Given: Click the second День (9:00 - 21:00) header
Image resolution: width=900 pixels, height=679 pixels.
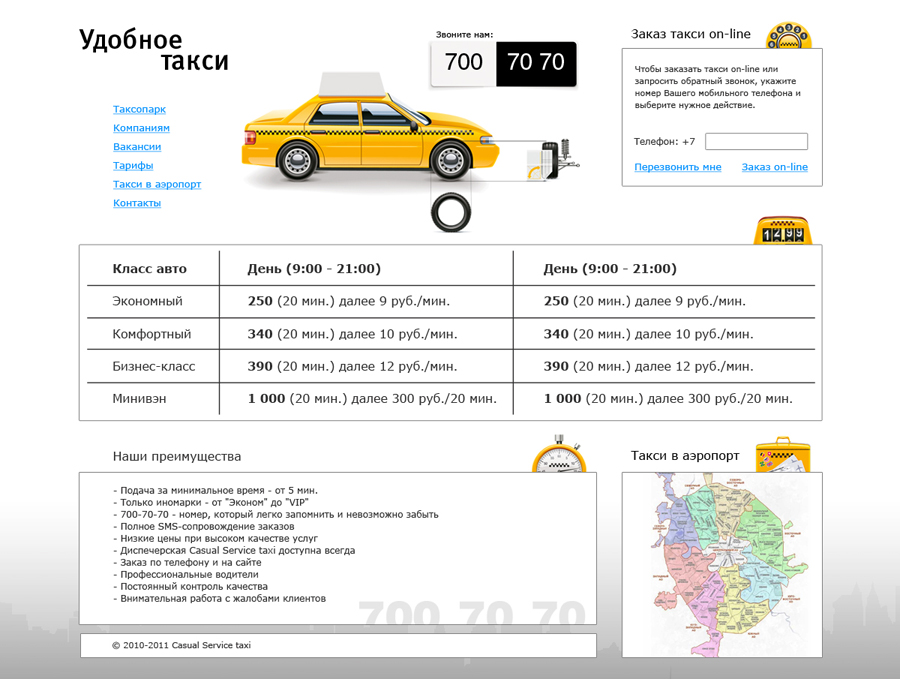Looking at the screenshot, I should click(x=610, y=269).
